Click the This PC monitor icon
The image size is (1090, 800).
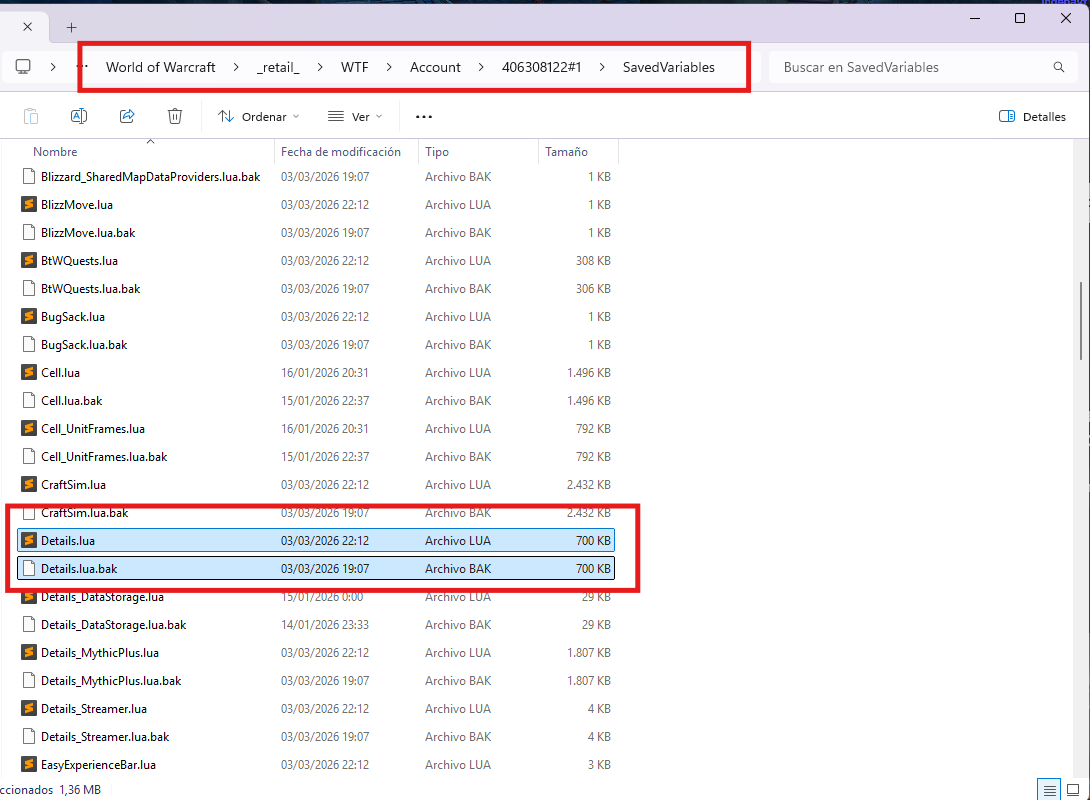point(23,67)
